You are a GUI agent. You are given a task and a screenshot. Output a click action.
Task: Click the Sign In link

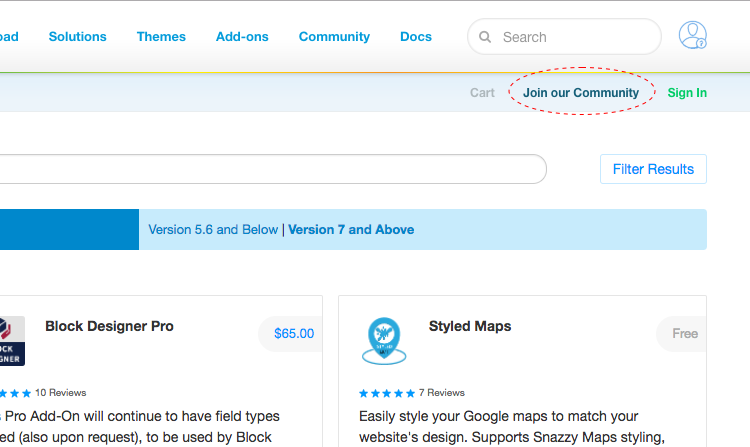pyautogui.click(x=687, y=93)
